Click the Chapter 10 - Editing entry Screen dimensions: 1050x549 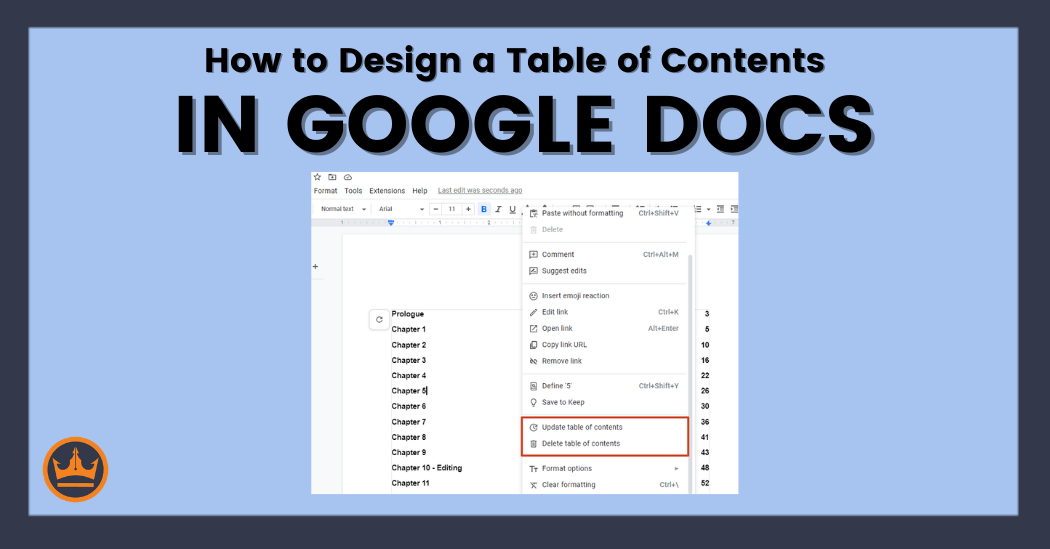point(427,468)
